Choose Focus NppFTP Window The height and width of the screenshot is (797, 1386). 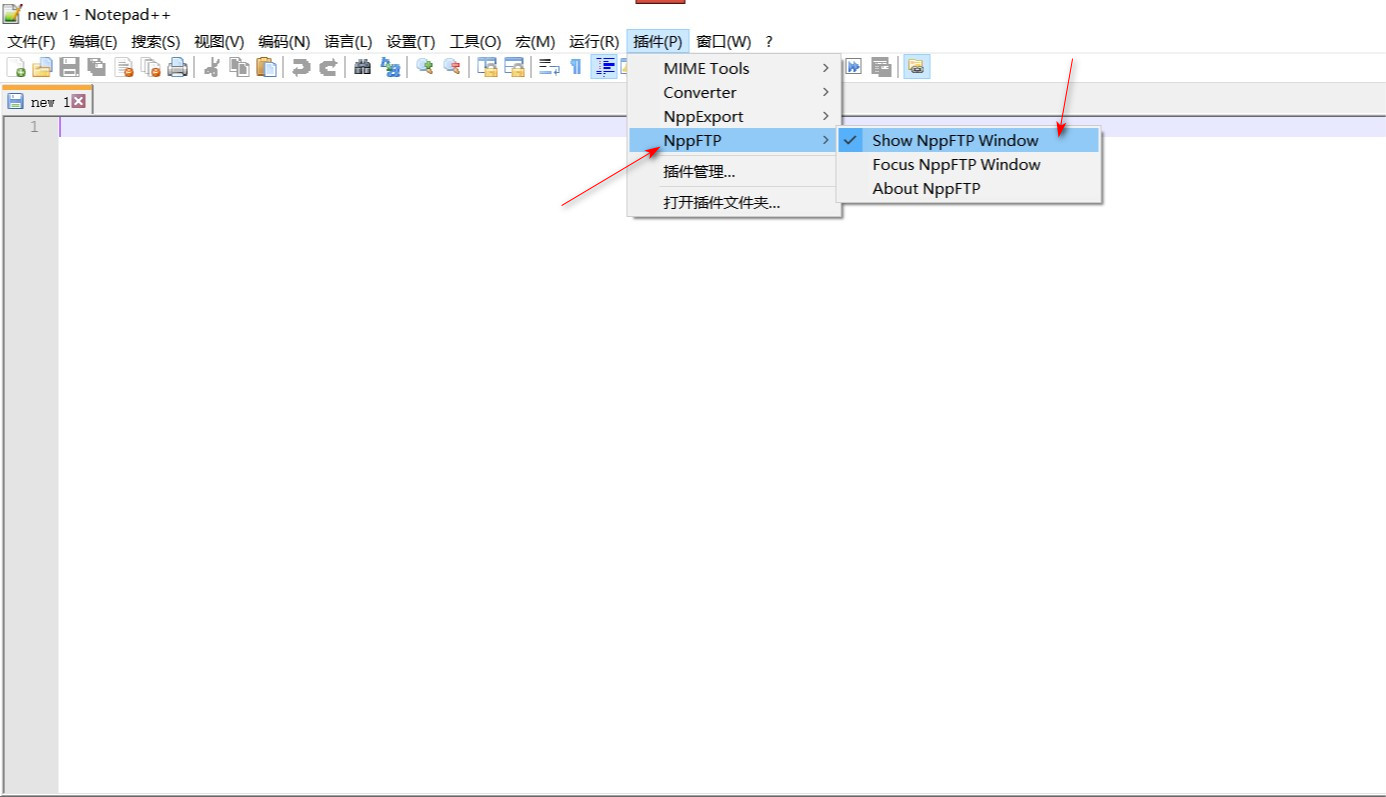[x=969, y=165]
